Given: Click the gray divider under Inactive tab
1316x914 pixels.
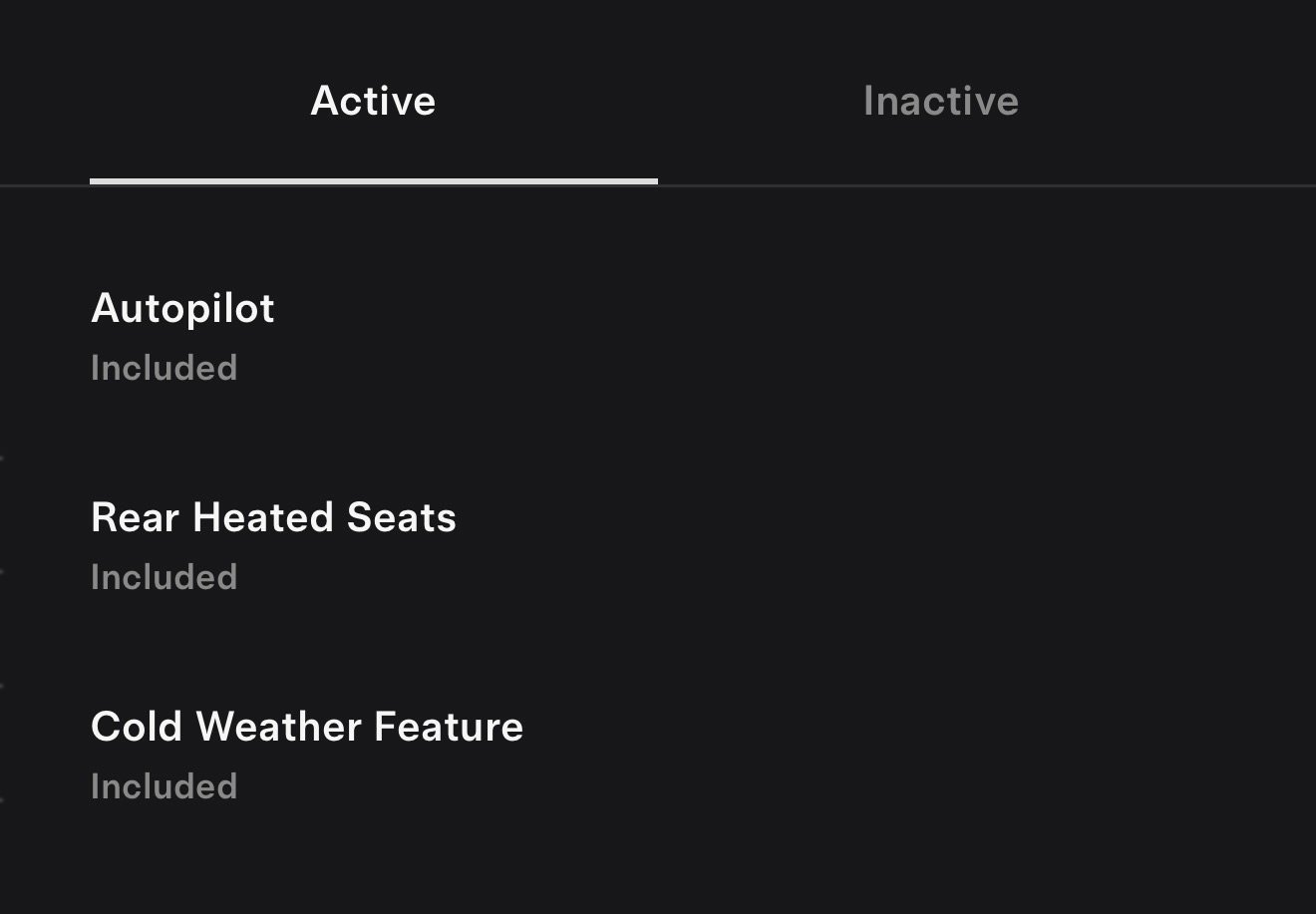Looking at the screenshot, I should (x=987, y=185).
